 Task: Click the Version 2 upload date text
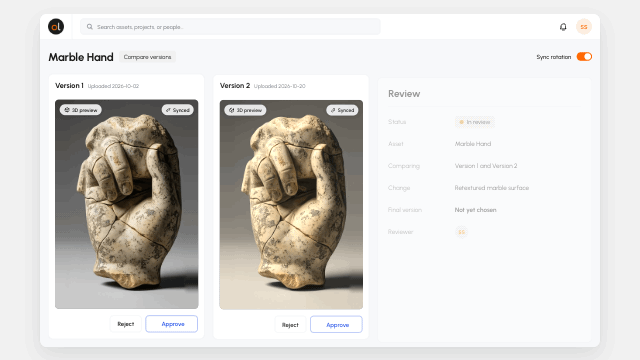tap(280, 86)
